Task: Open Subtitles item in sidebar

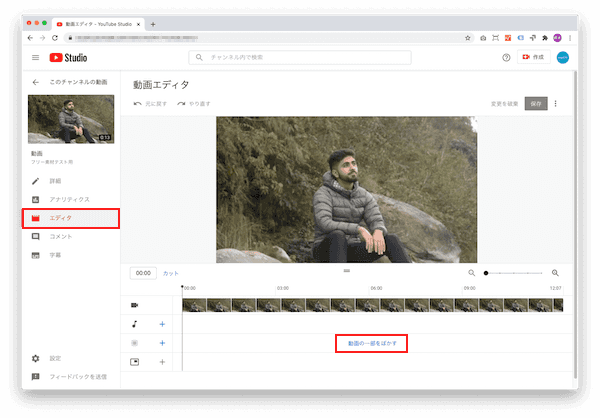Action: tap(71, 255)
